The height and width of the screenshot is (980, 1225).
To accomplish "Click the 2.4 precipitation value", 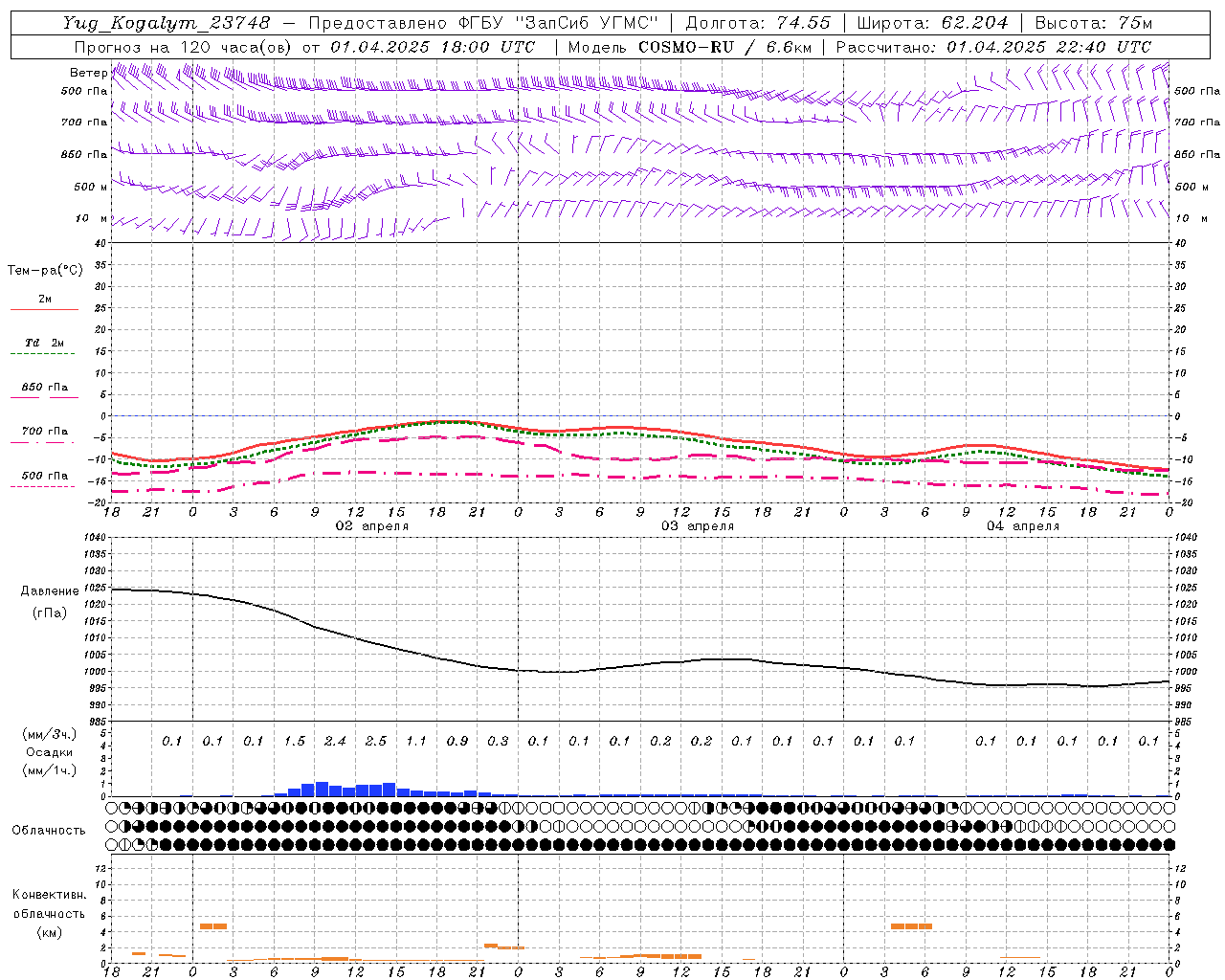I will 335,742.
